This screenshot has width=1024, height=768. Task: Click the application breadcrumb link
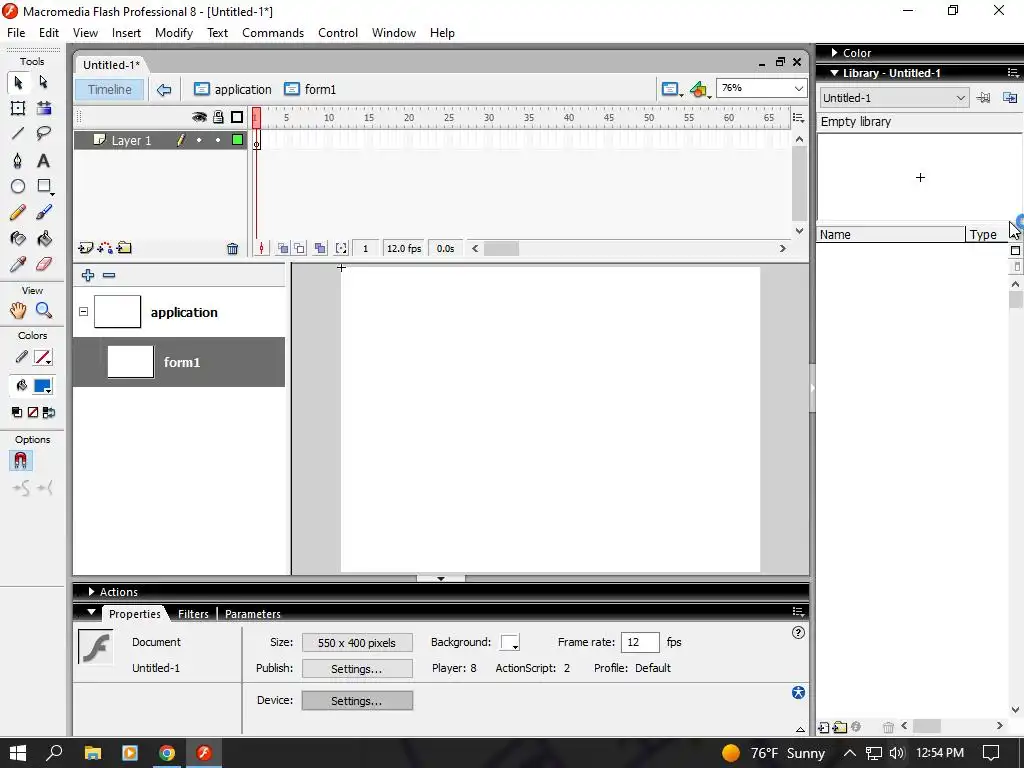click(x=232, y=89)
